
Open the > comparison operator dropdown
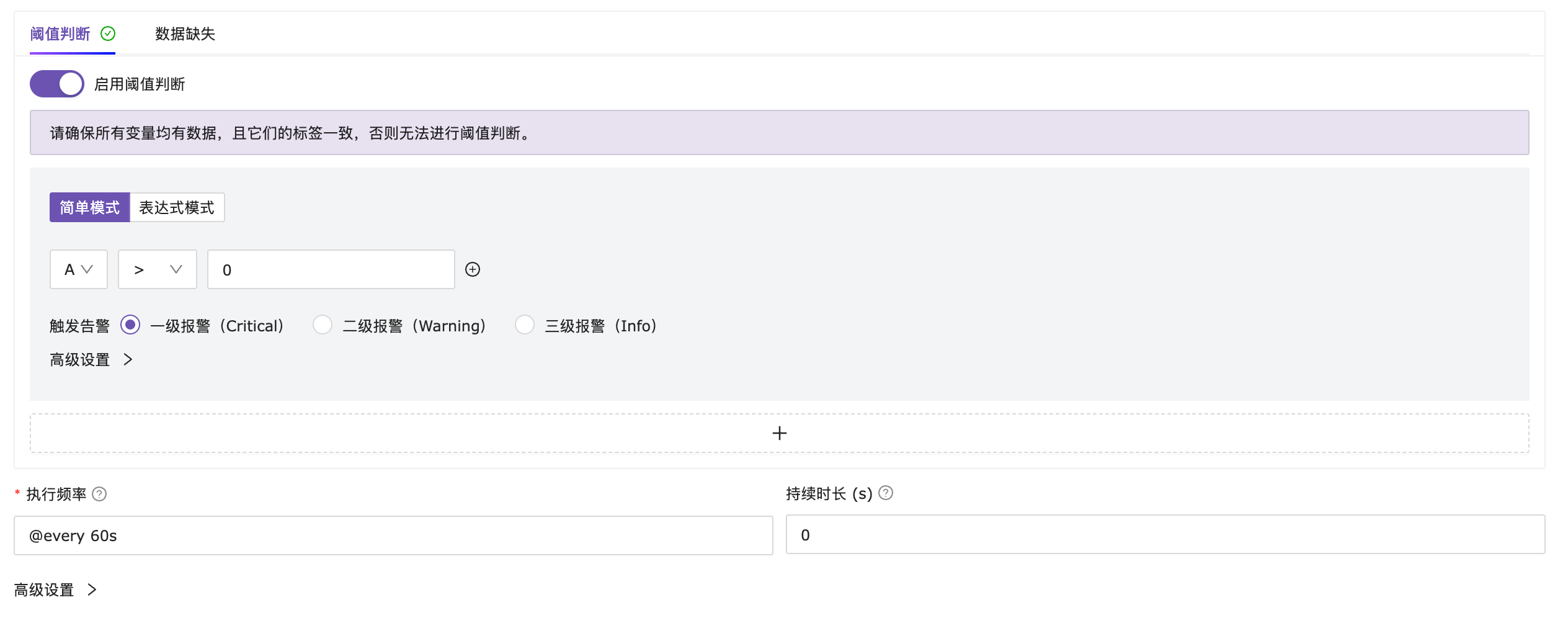[158, 269]
